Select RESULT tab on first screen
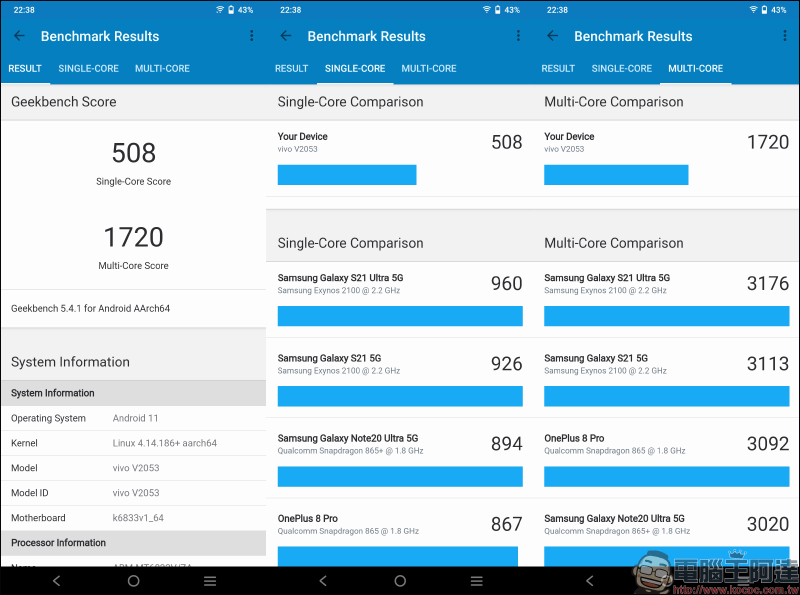This screenshot has width=800, height=595. click(25, 68)
